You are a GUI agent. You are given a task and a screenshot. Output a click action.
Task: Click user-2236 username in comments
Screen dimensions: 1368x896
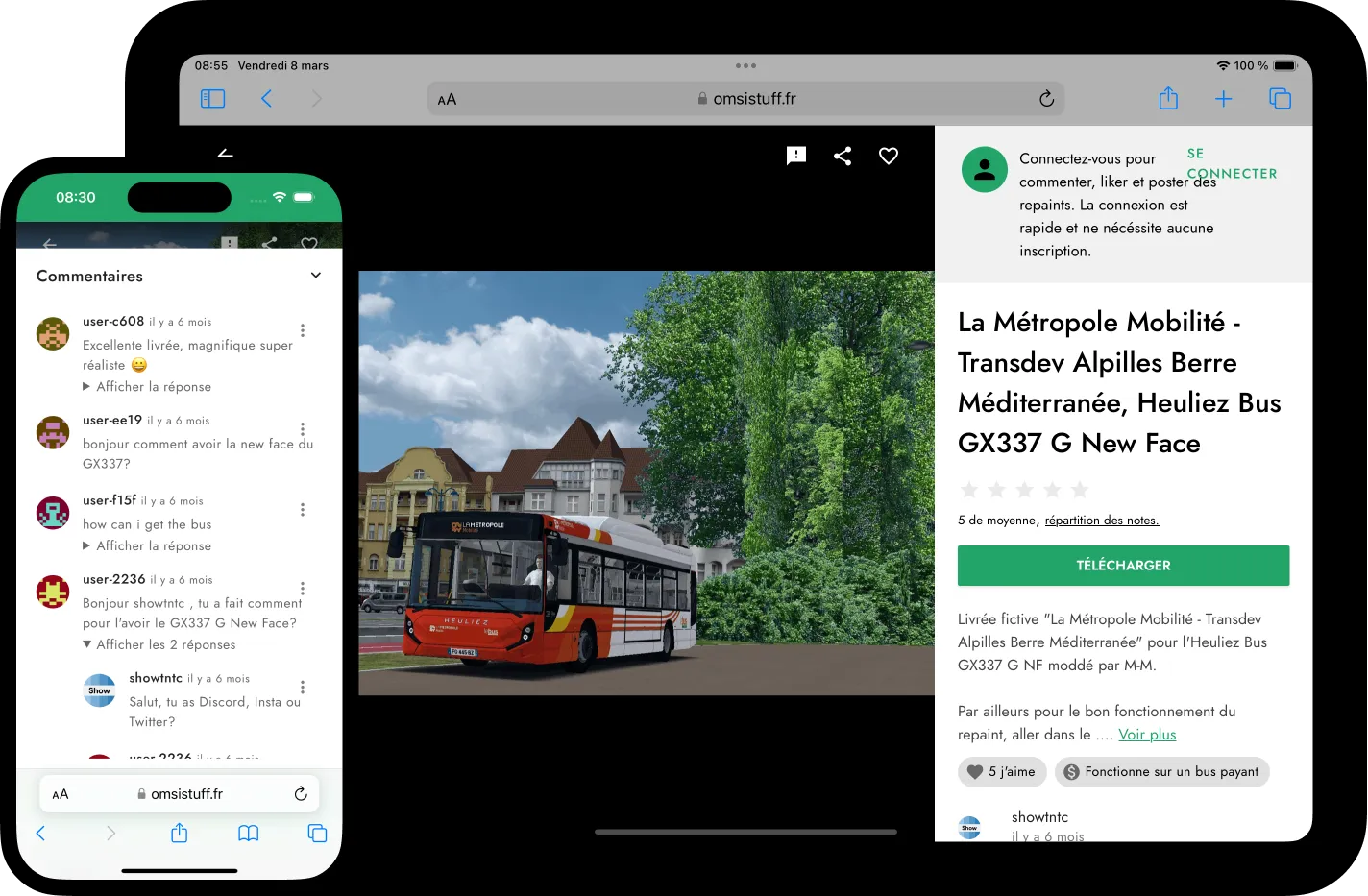(114, 580)
